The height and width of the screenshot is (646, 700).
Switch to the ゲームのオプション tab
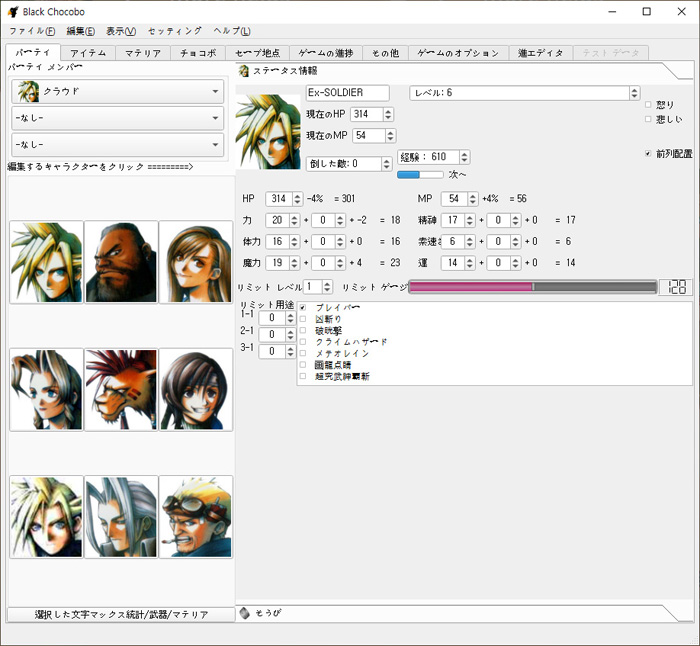[458, 53]
